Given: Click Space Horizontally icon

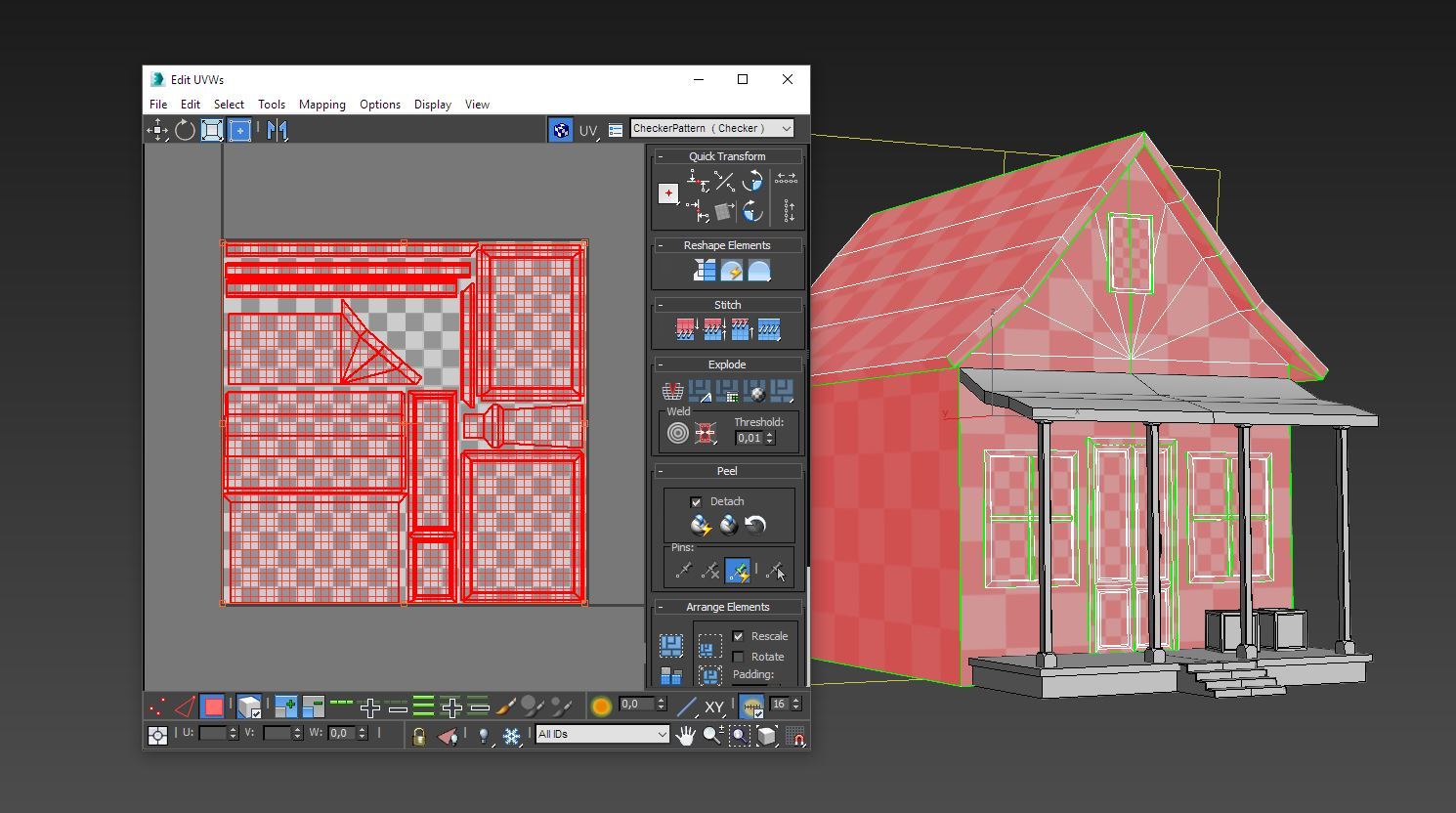Looking at the screenshot, I should [787, 180].
